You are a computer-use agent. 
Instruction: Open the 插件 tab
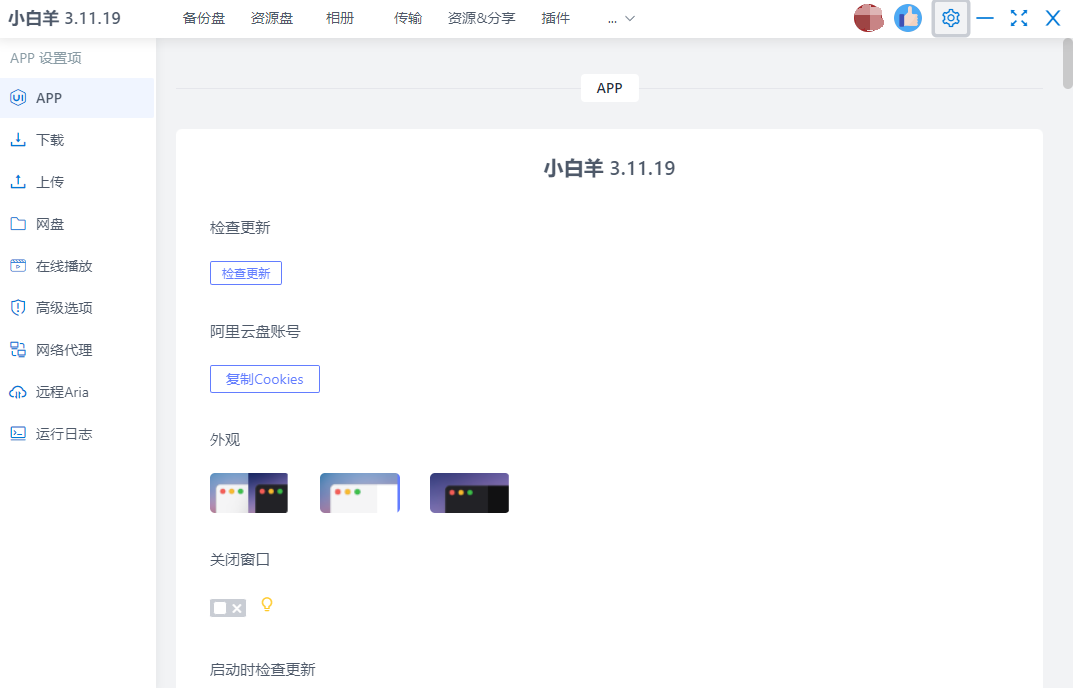coord(556,18)
